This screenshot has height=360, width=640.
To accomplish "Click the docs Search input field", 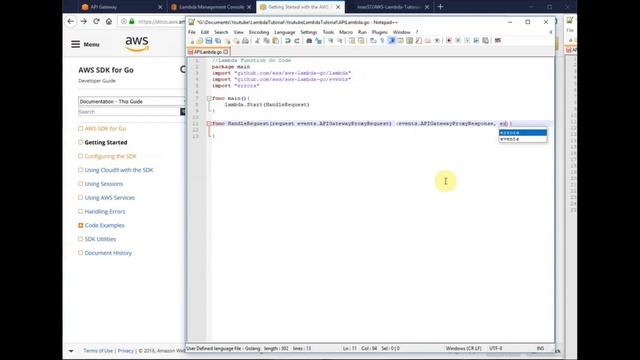I will (x=129, y=112).
